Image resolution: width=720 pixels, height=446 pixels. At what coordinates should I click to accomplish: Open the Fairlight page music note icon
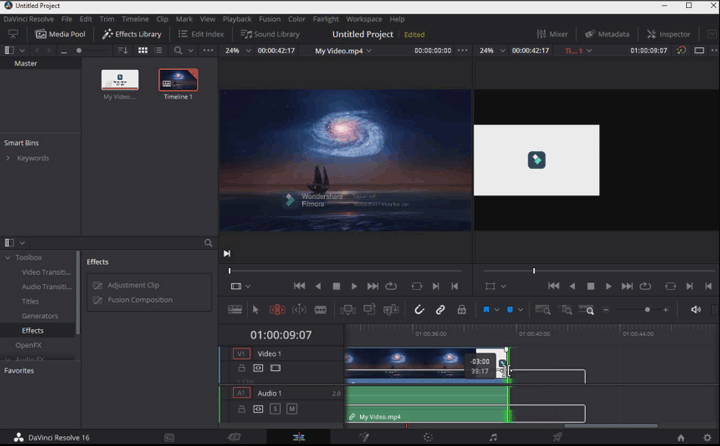coord(493,437)
